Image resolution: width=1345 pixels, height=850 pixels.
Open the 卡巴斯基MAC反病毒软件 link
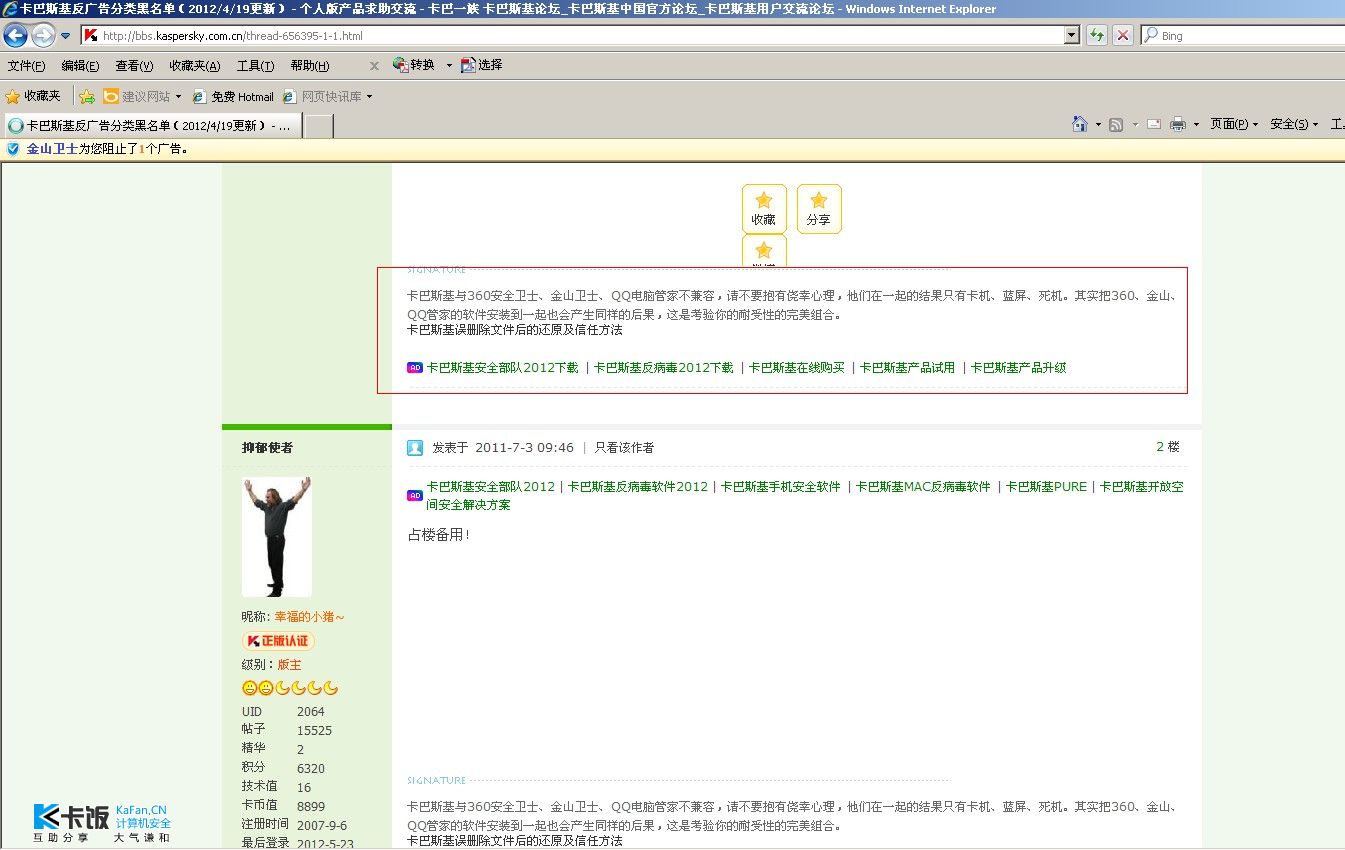[x=923, y=487]
